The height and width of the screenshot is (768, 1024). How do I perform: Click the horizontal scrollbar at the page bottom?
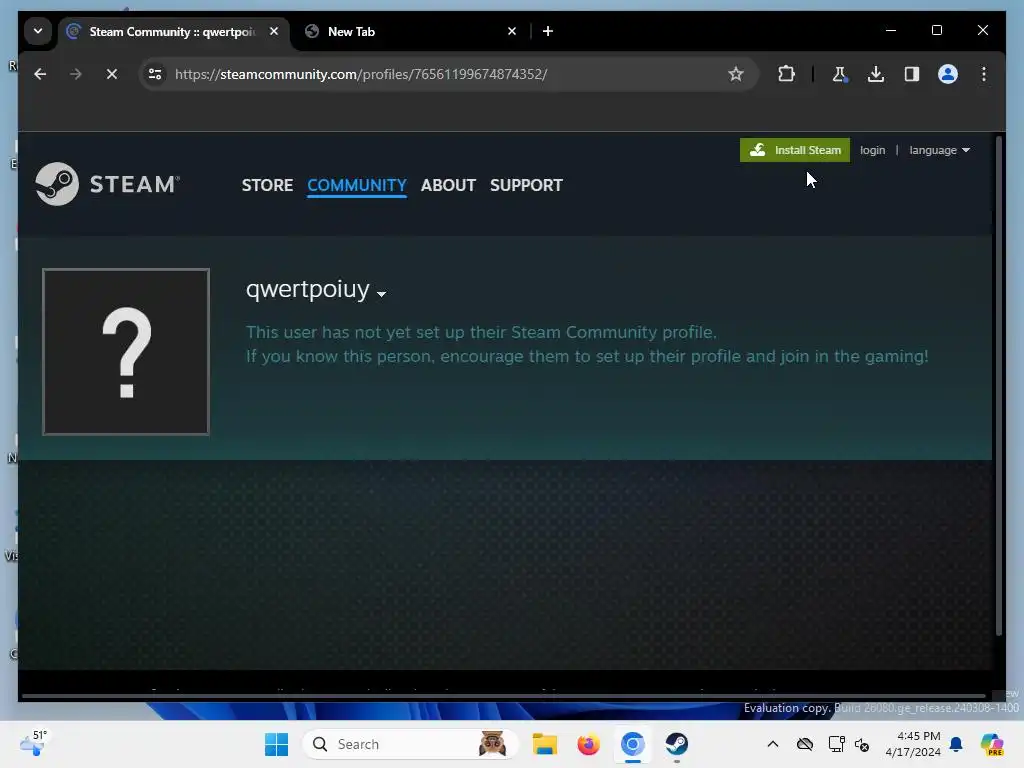(503, 696)
